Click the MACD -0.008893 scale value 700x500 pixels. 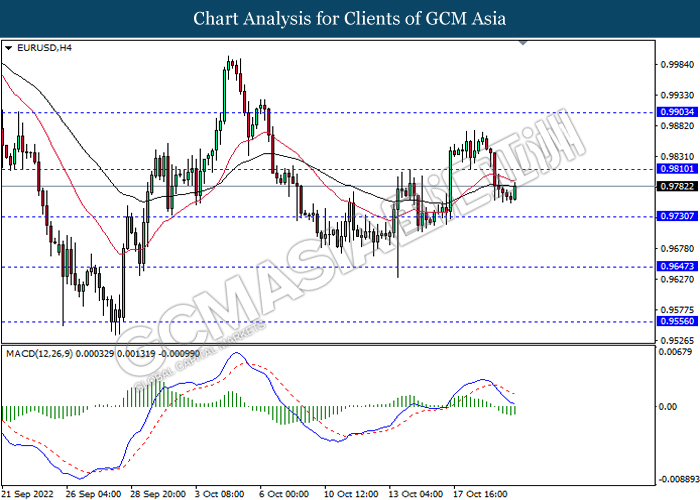pos(679,479)
